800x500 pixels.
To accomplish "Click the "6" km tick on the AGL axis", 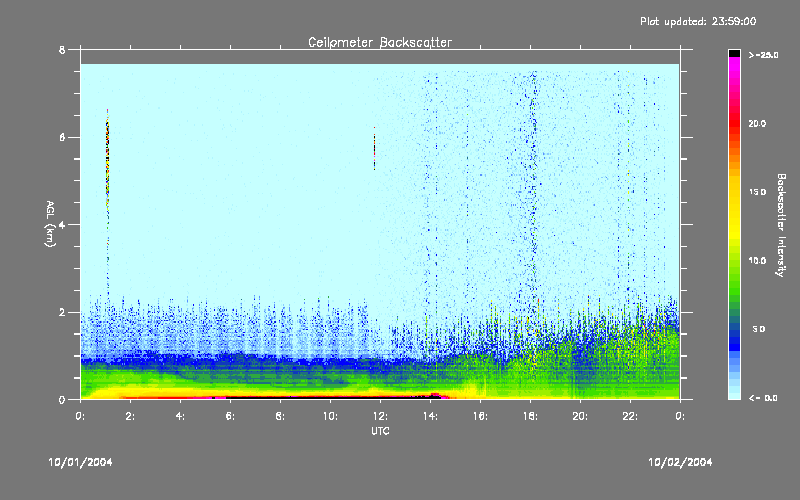I will pyautogui.click(x=62, y=137).
